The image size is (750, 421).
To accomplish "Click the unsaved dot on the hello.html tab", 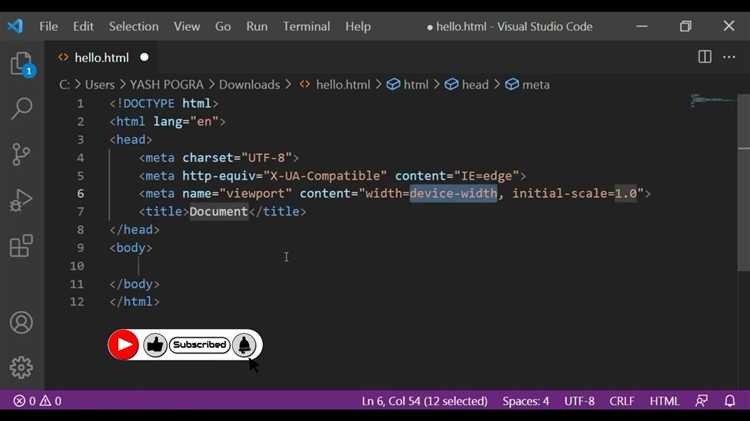I will [144, 57].
